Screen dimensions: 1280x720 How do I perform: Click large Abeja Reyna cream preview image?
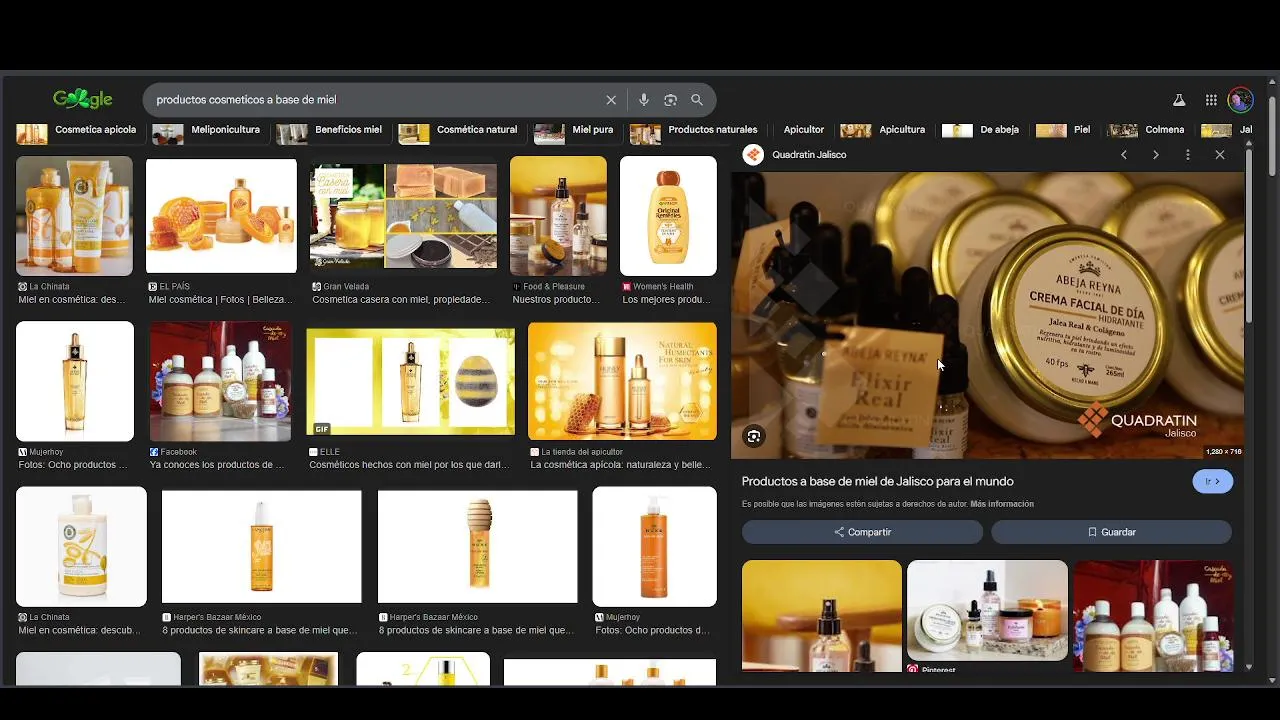pyautogui.click(x=988, y=315)
